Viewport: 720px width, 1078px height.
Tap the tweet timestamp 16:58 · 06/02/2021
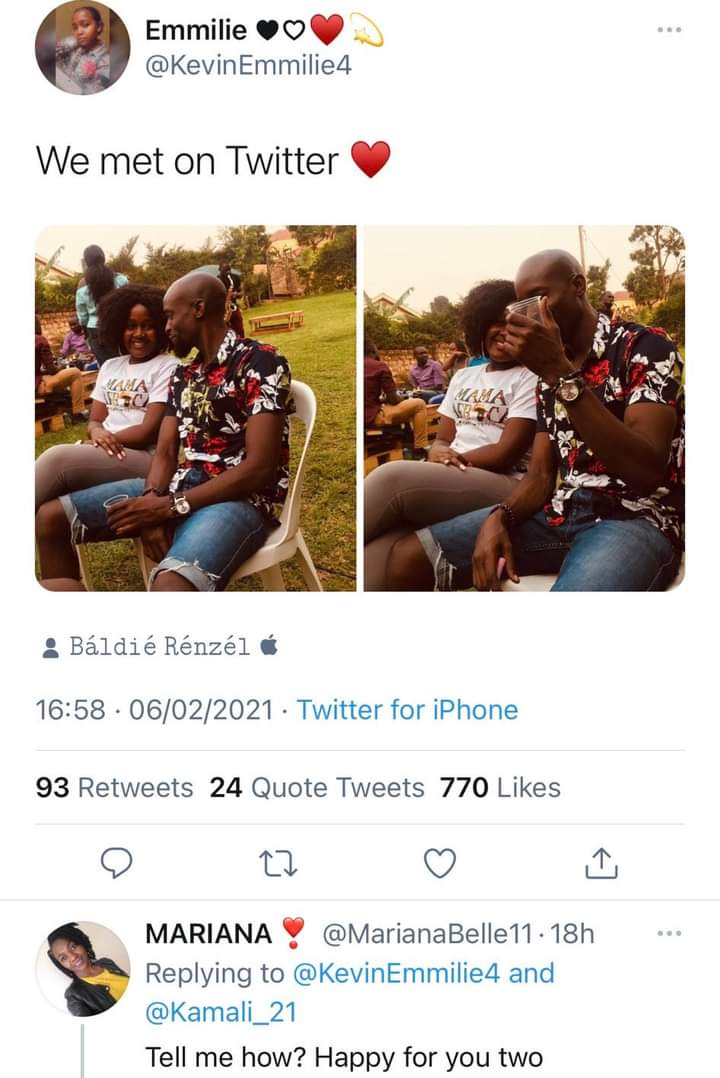153,710
